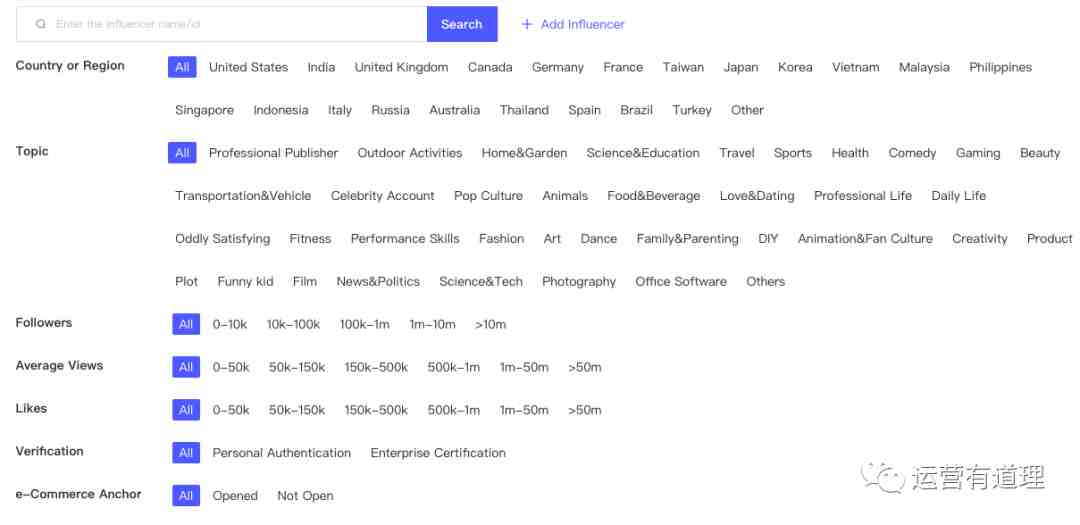Select Home&Garden topic
Image resolution: width=1080 pixels, height=525 pixels.
[x=524, y=153]
